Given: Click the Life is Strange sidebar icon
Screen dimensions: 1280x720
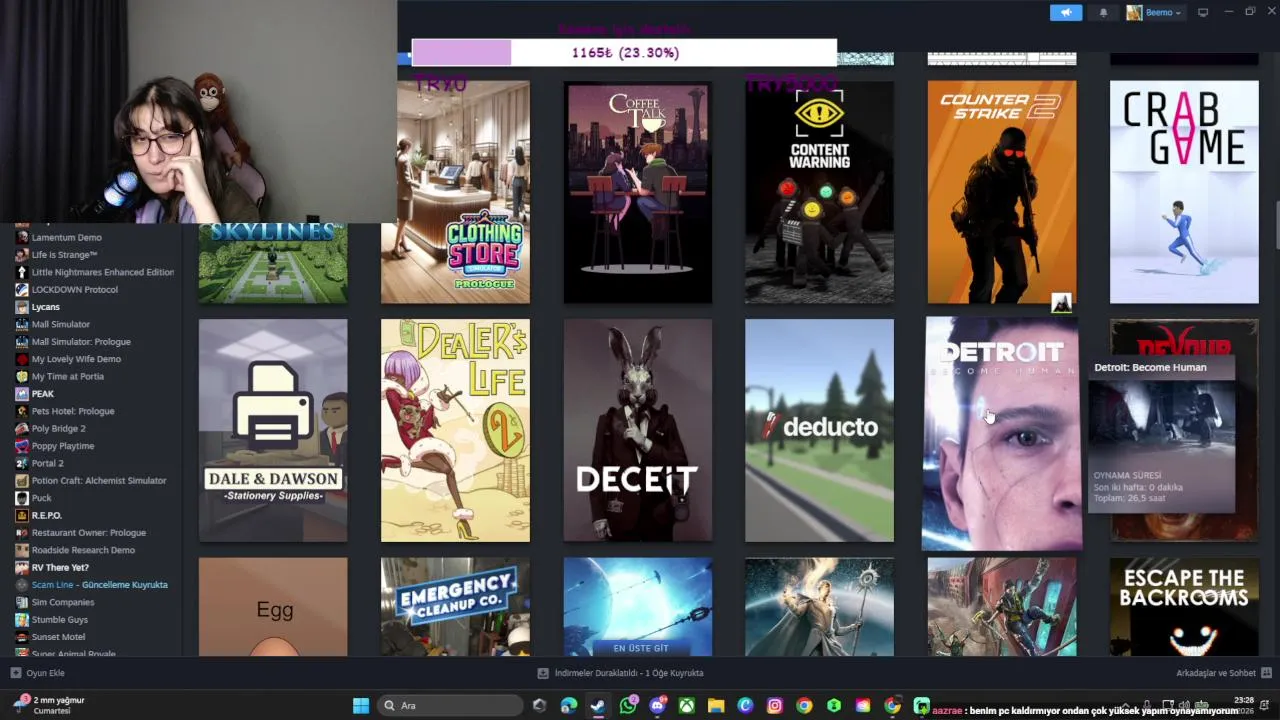Looking at the screenshot, I should pyautogui.click(x=22, y=255).
